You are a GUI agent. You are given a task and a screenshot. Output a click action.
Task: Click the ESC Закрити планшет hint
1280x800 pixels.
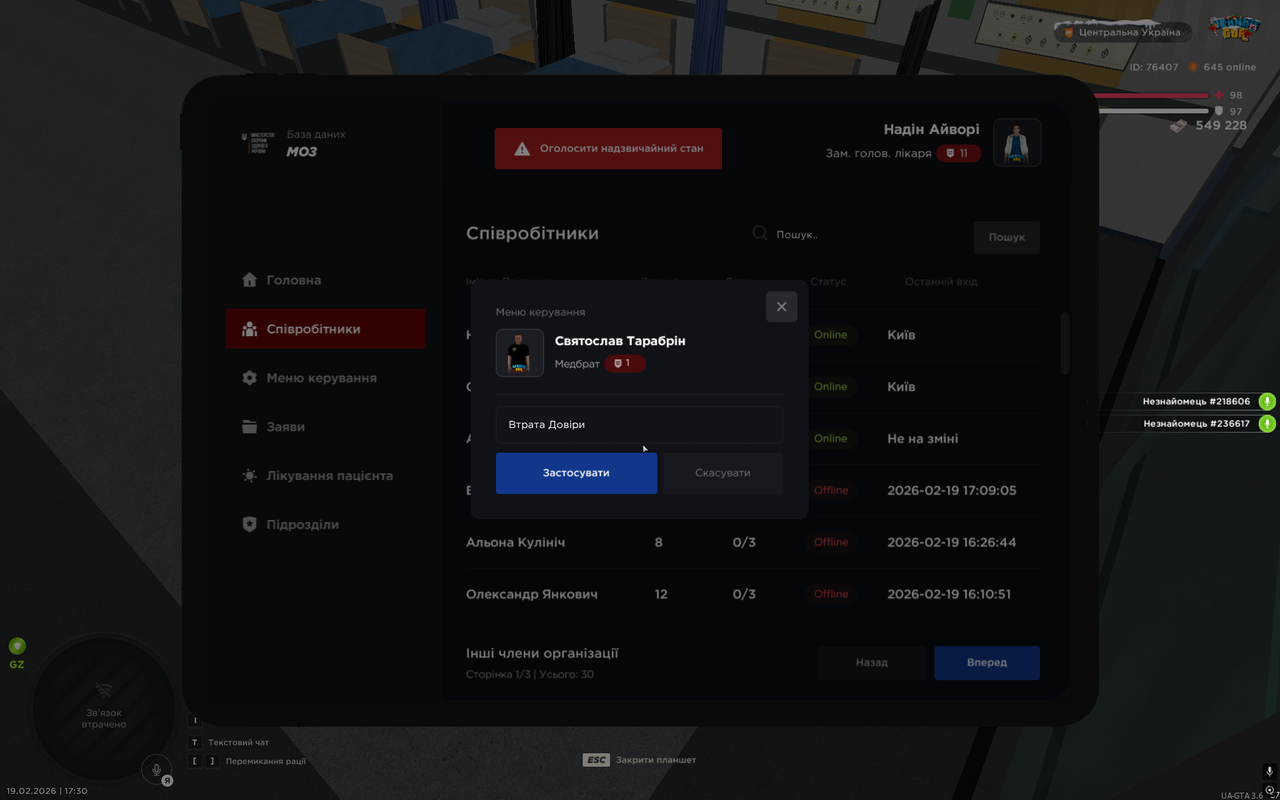click(639, 760)
